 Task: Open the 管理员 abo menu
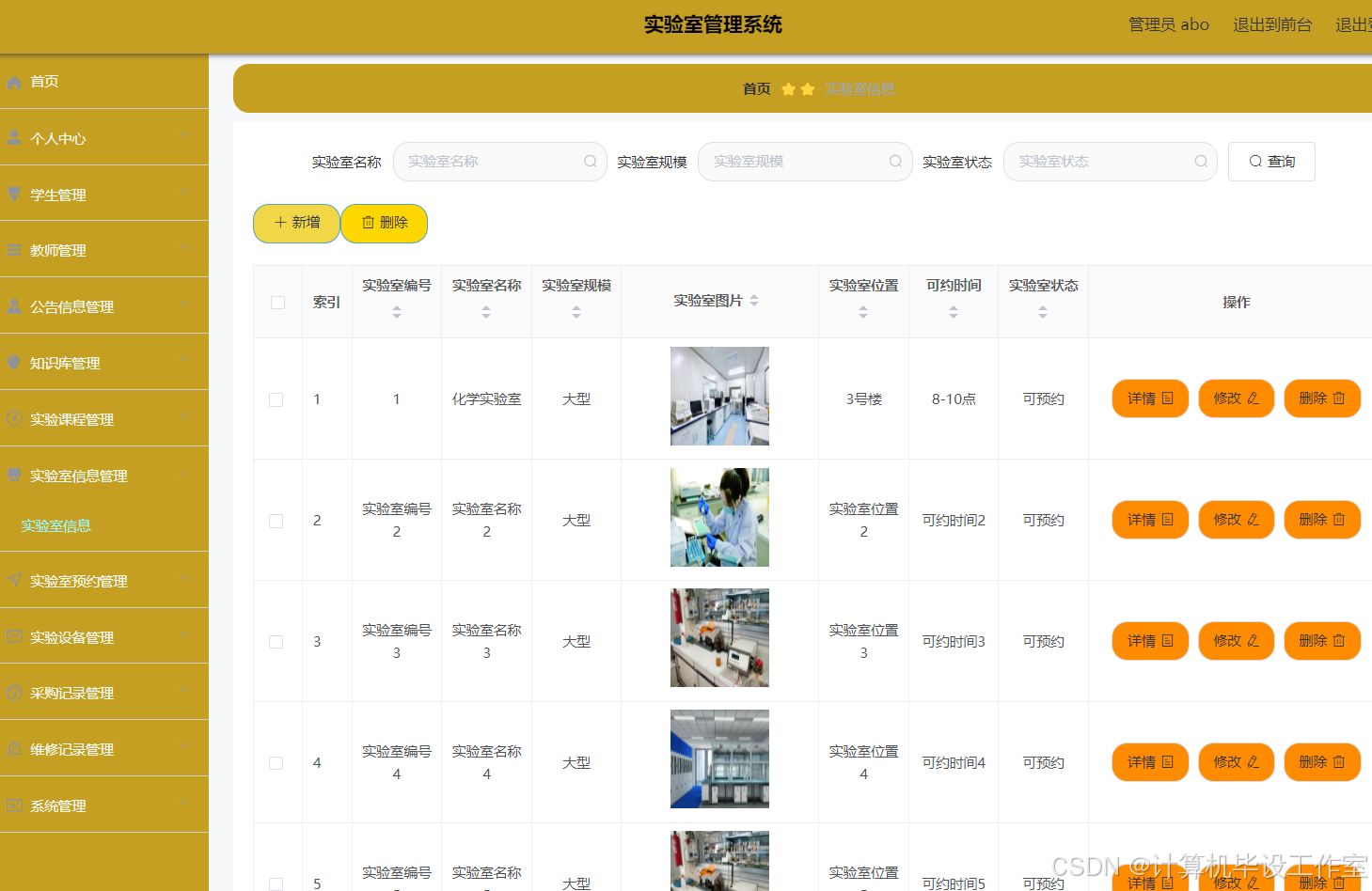pos(1168,25)
